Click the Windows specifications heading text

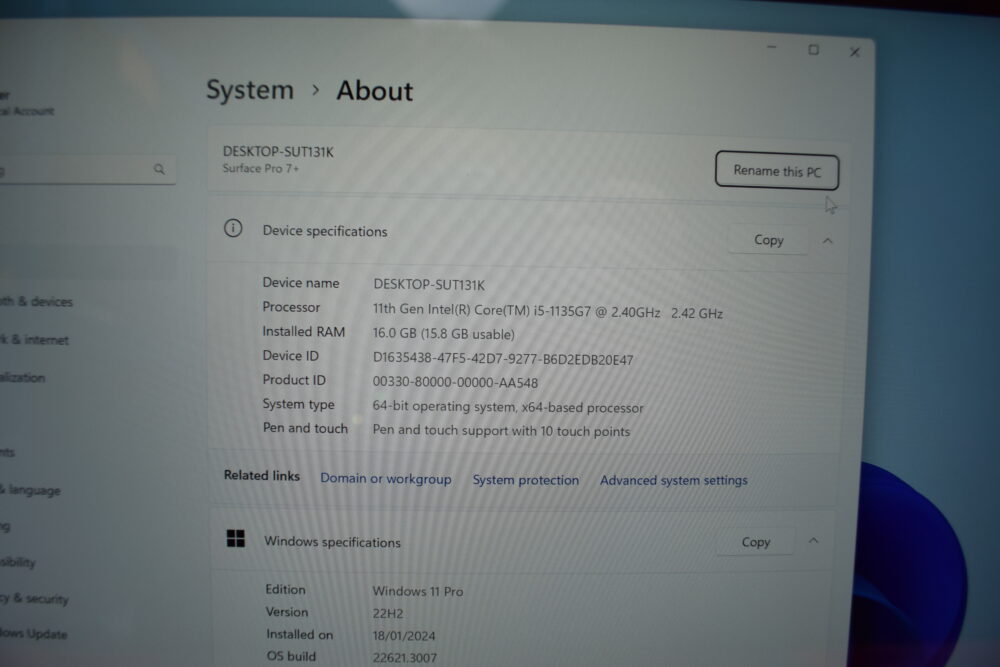click(332, 542)
